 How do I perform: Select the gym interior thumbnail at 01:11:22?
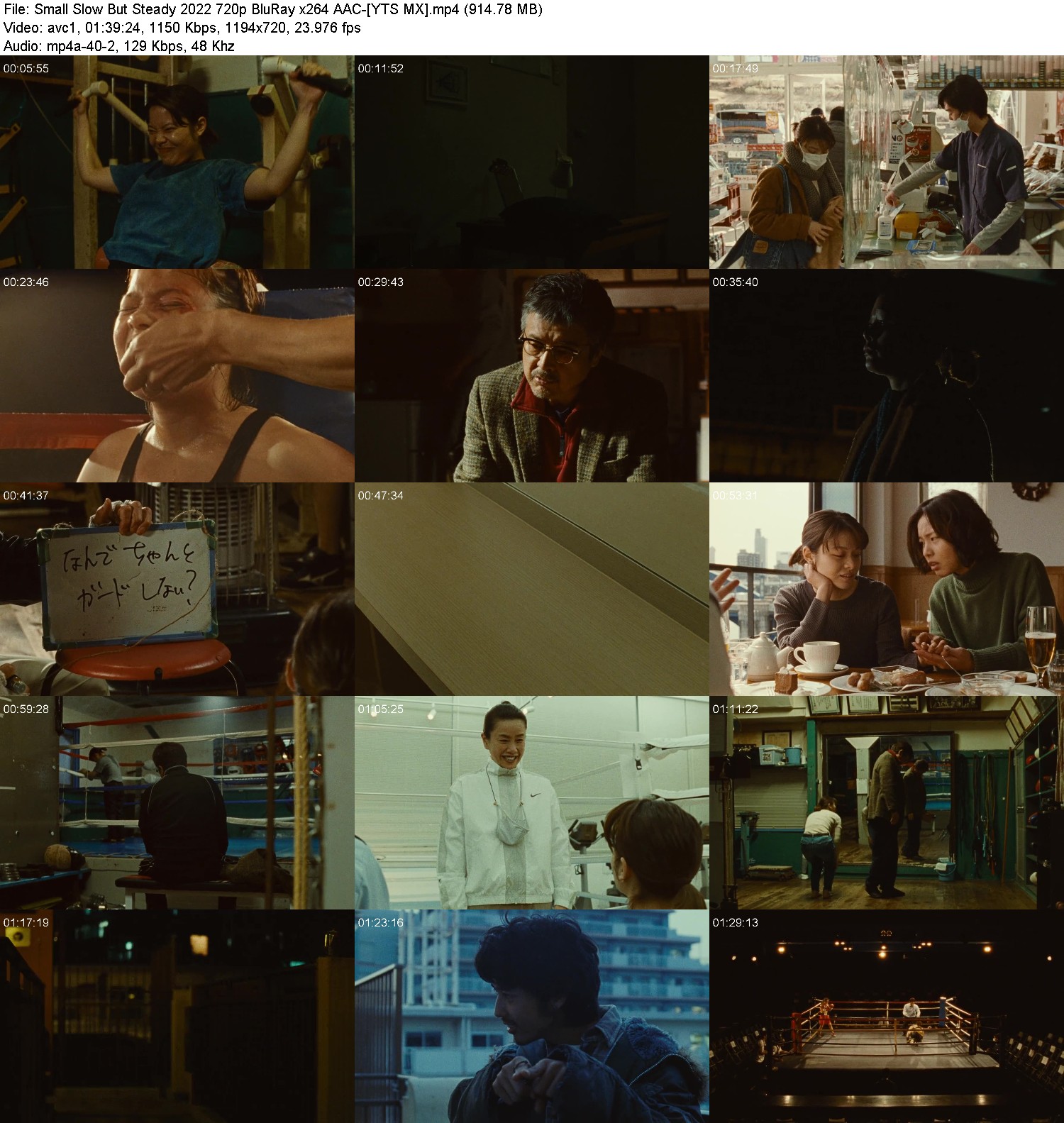point(887,802)
